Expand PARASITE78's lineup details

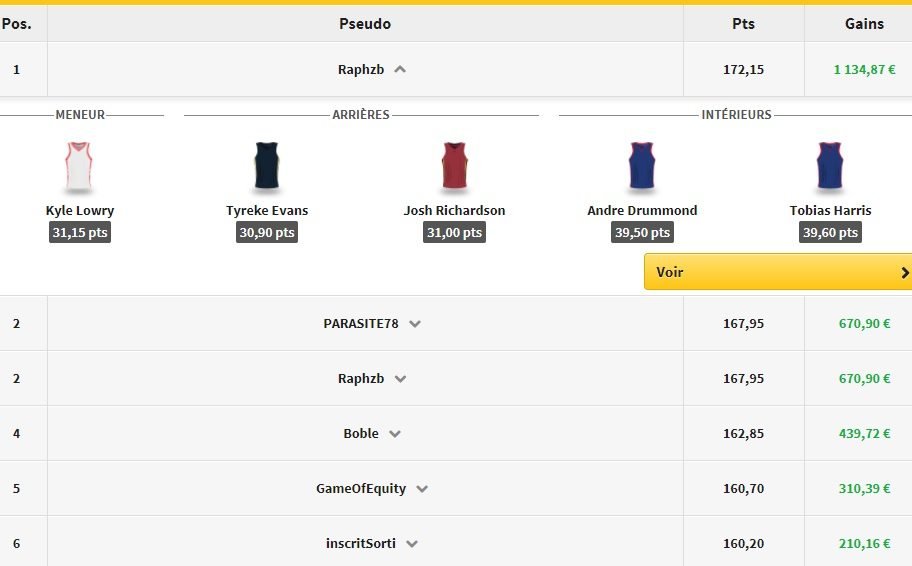coord(416,324)
